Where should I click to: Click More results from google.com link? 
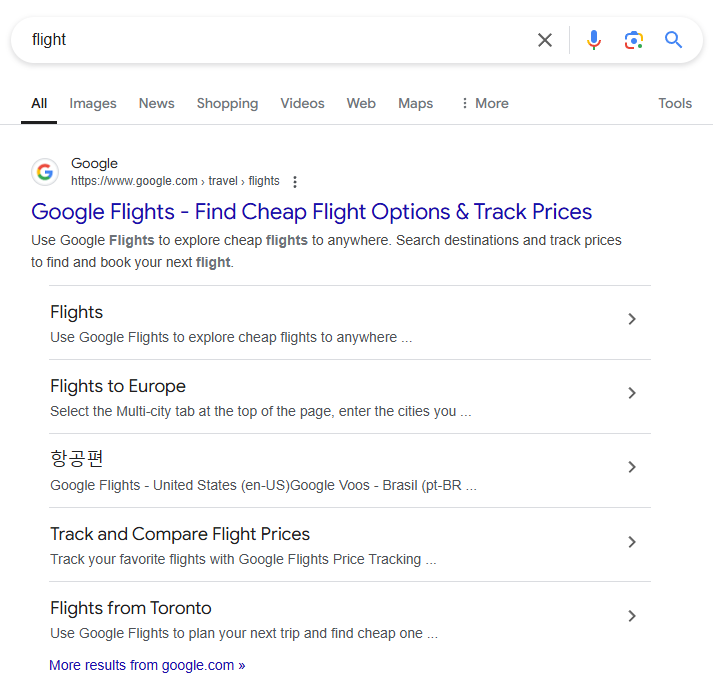(x=147, y=665)
